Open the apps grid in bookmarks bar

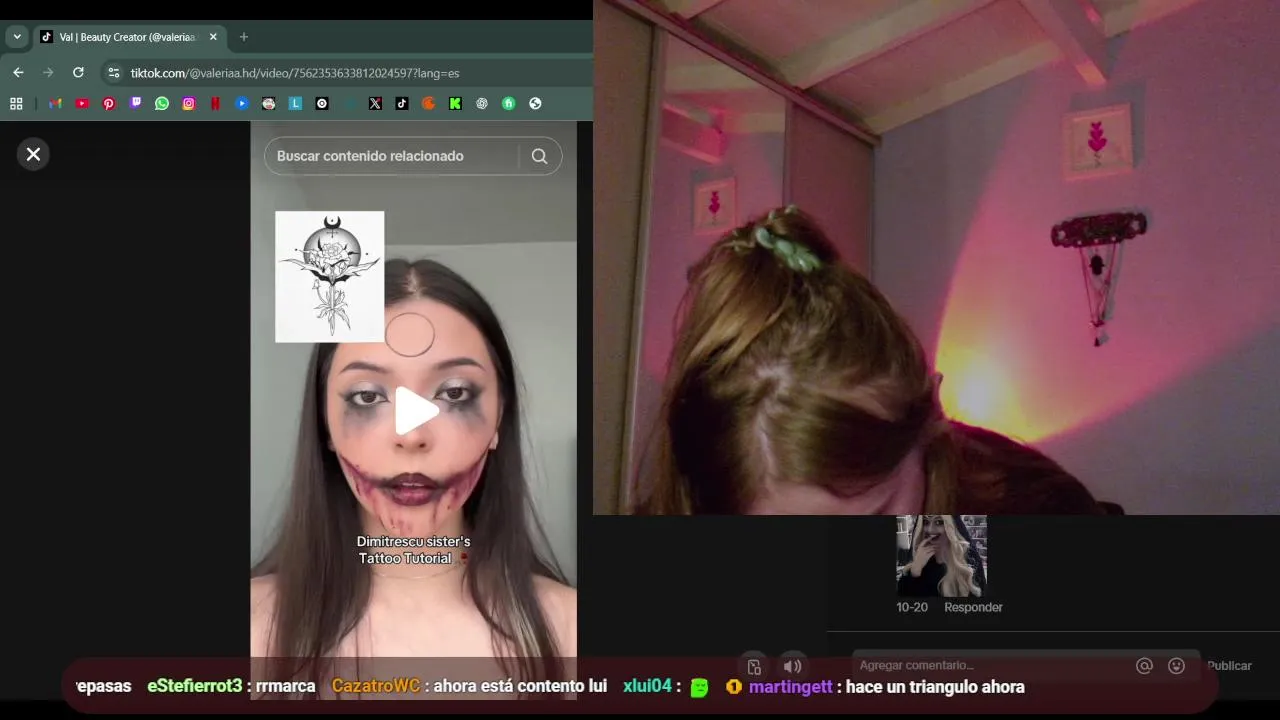(x=16, y=103)
